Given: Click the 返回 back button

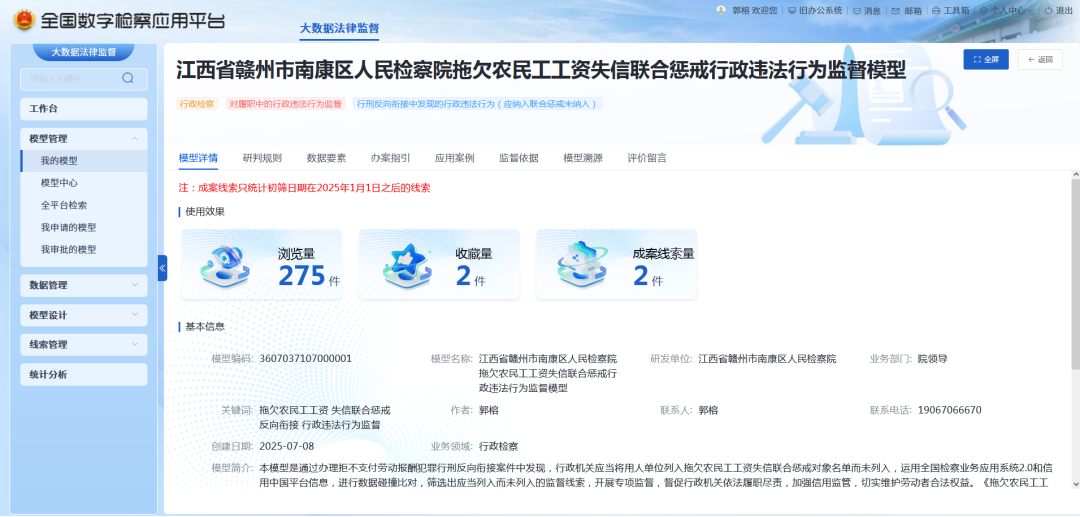Looking at the screenshot, I should click(x=1040, y=59).
